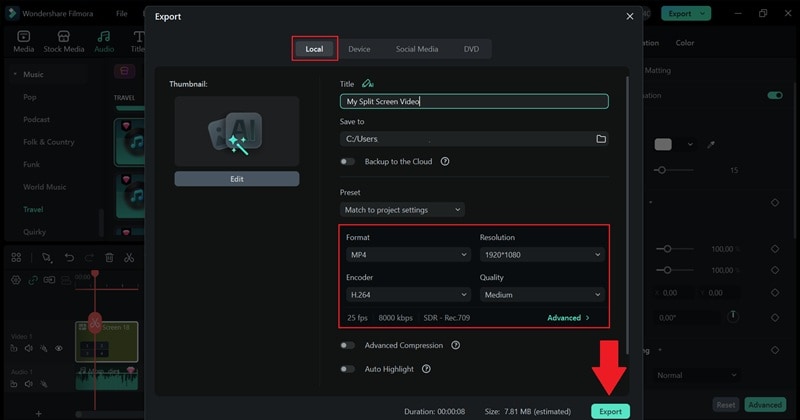Click the scissors Split icon in timeline toolbar
The image size is (800, 420).
click(x=129, y=258)
